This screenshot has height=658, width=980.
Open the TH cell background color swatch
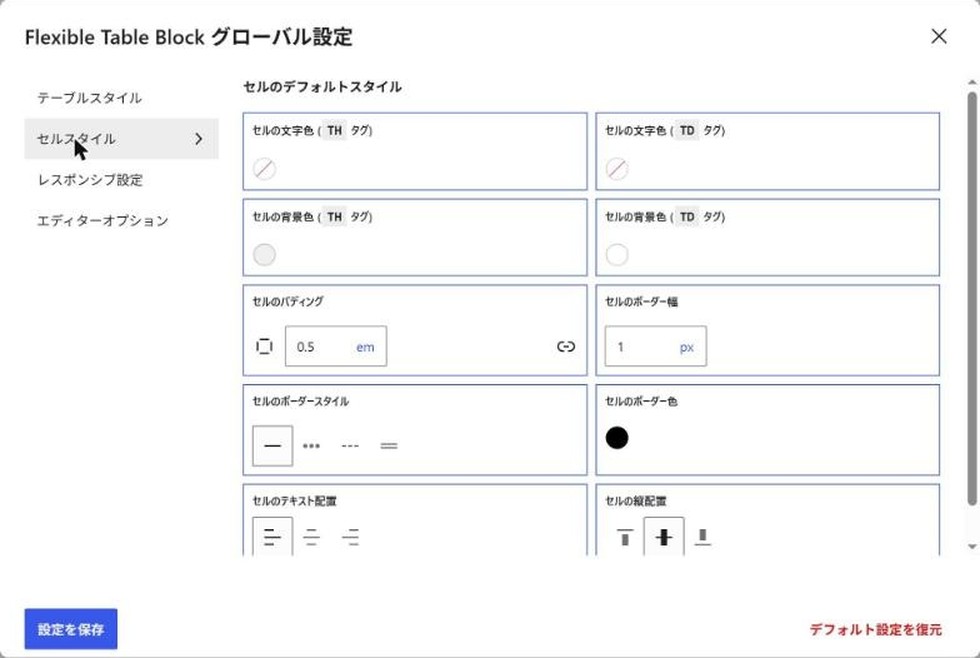tap(264, 255)
